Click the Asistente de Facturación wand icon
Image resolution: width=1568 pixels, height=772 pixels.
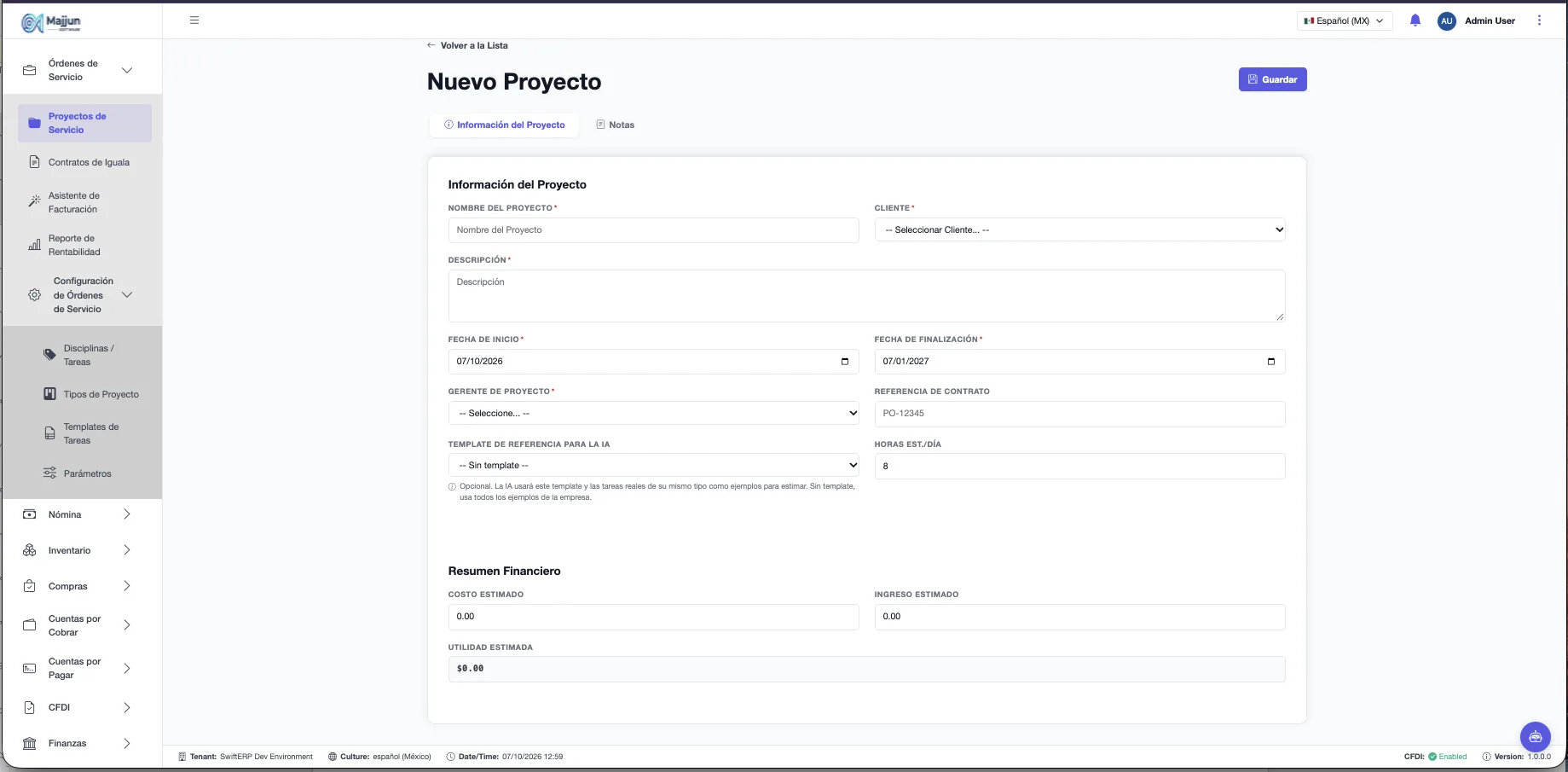pos(34,202)
